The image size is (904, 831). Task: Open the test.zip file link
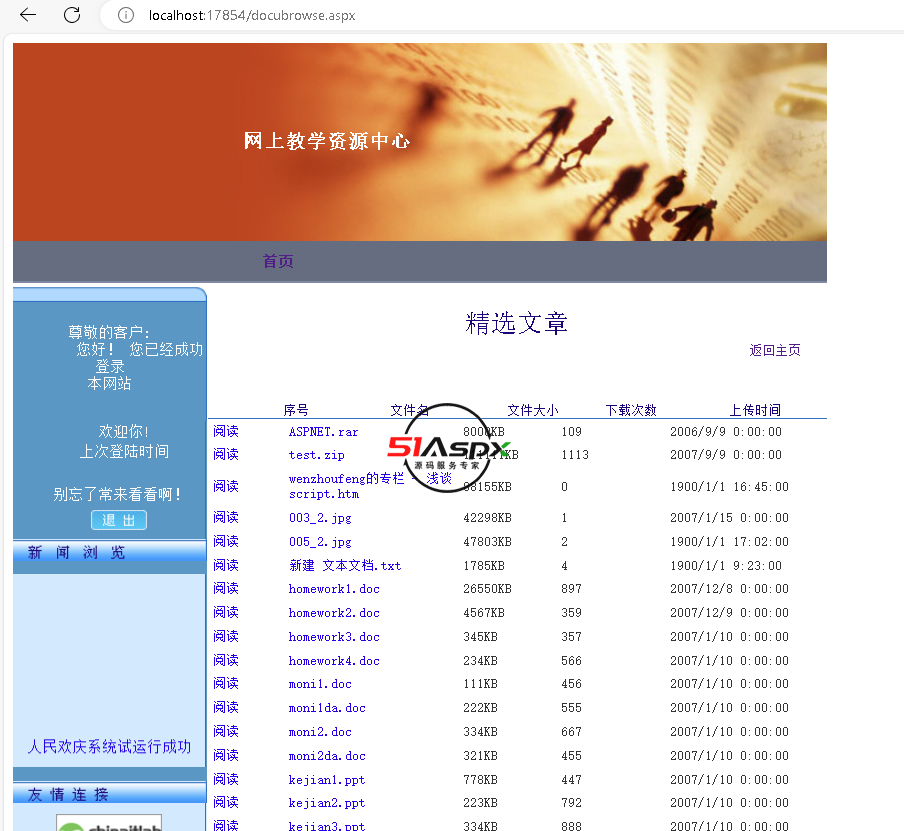(x=317, y=455)
